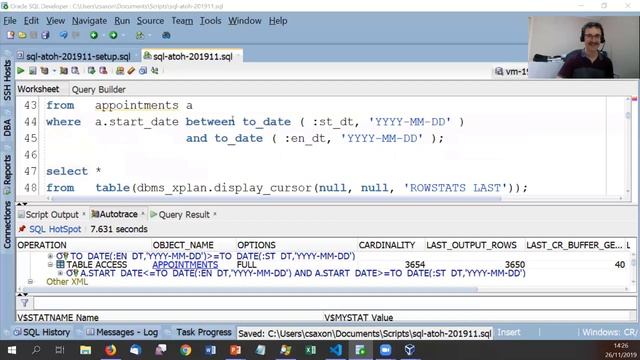Click the filter funnel icon

(24, 303)
